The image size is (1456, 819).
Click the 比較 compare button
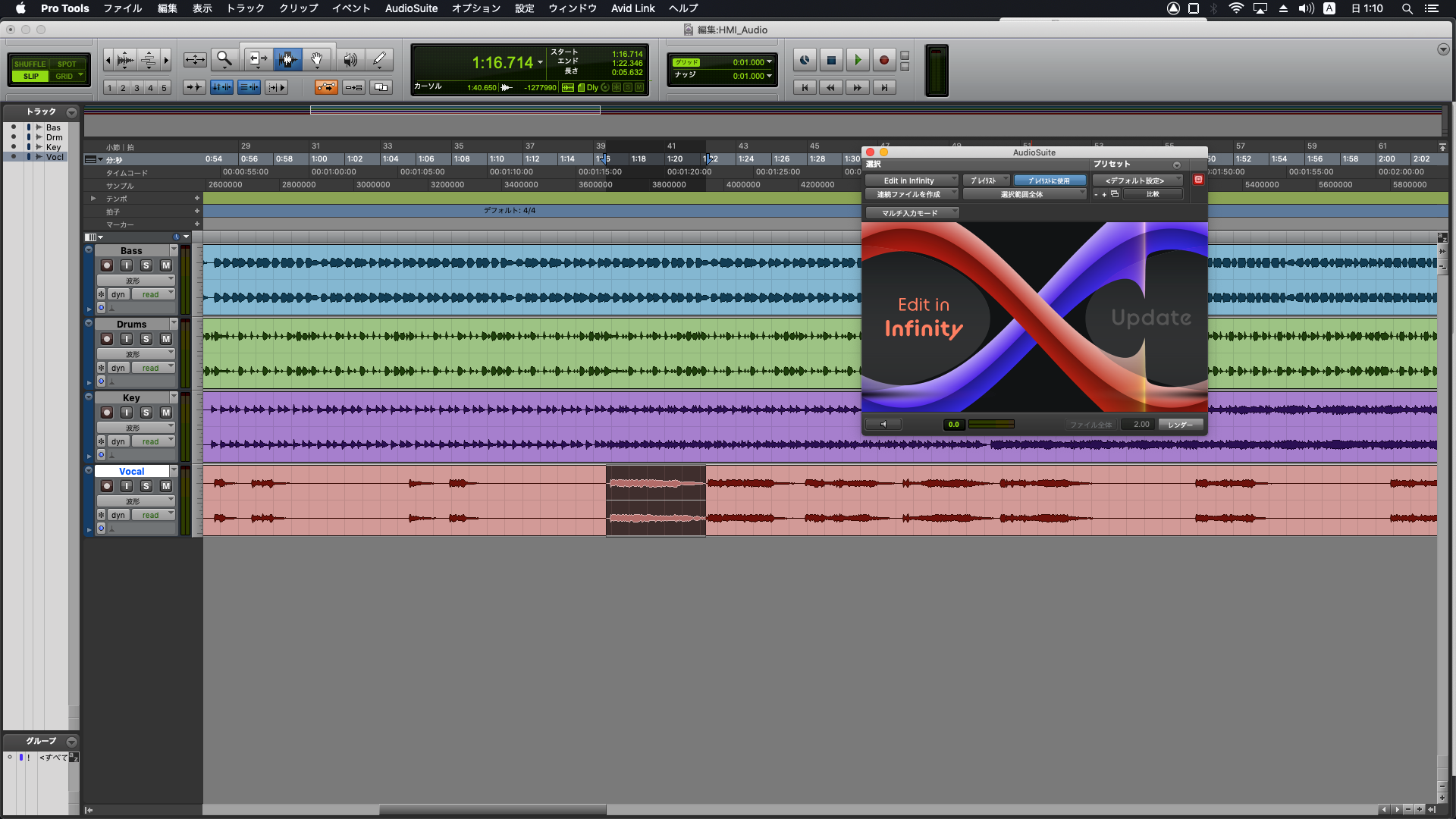1153,194
